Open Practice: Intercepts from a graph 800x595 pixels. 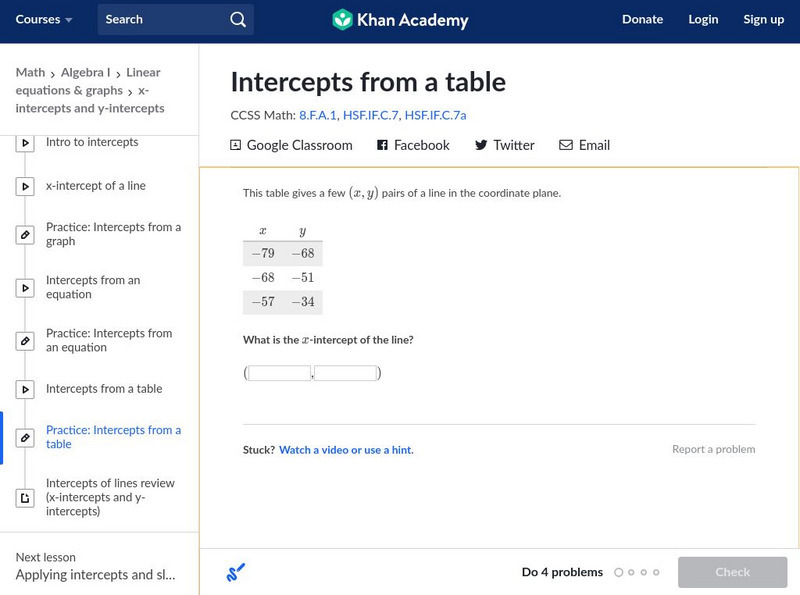[113, 234]
